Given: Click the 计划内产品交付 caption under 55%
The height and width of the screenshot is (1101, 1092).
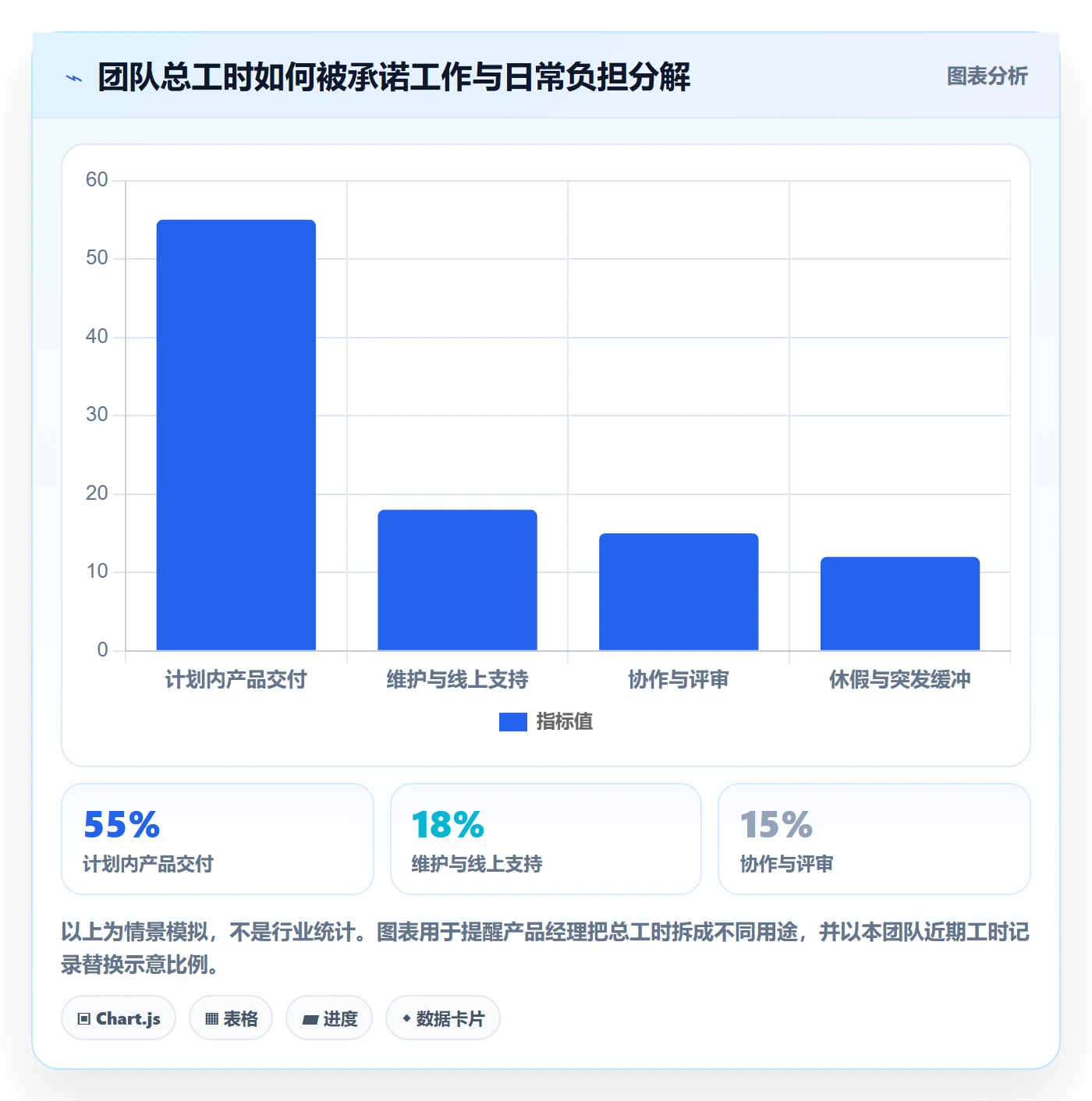Looking at the screenshot, I should click(148, 864).
